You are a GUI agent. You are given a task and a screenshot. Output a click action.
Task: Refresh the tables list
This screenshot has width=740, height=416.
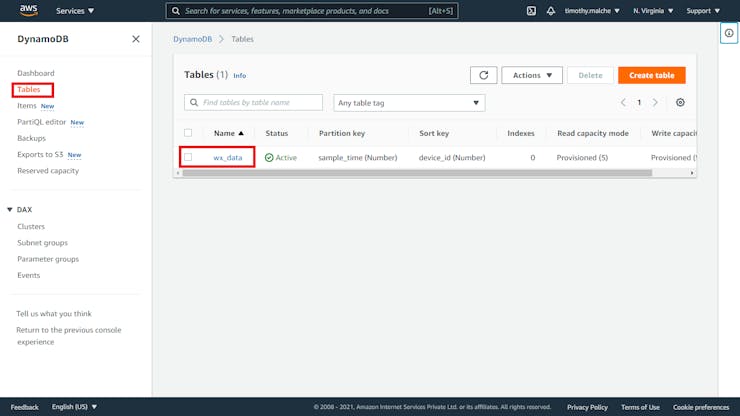483,75
